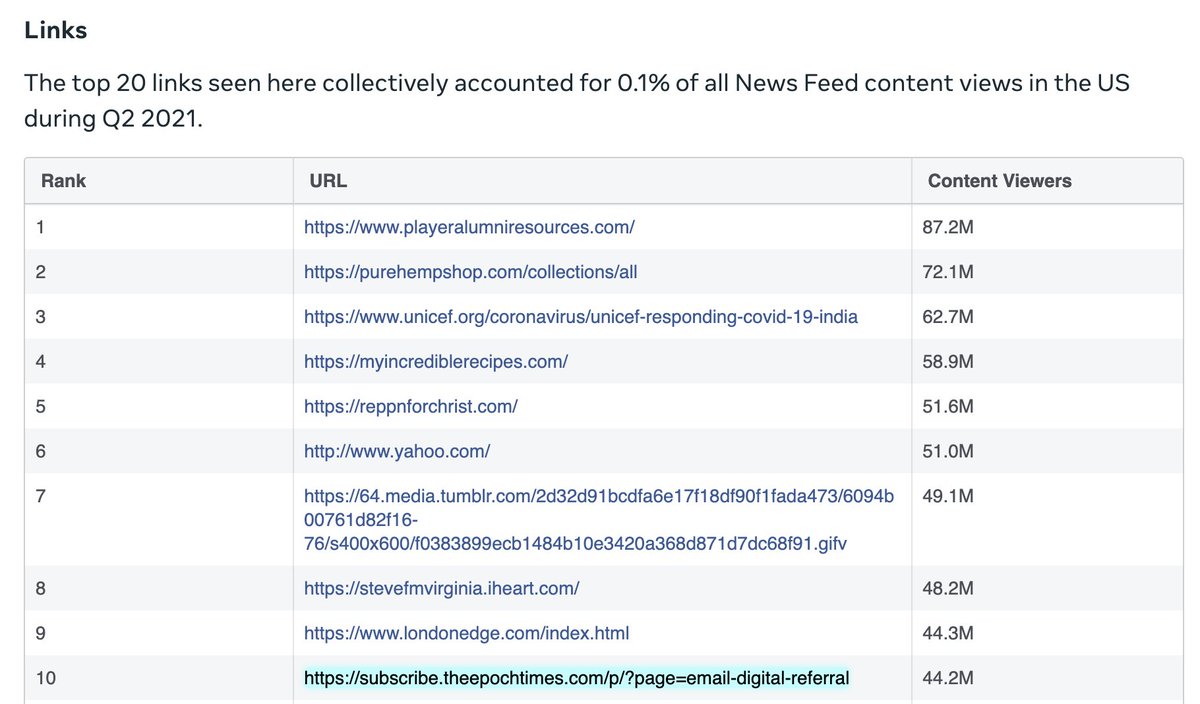Image resolution: width=1200 pixels, height=704 pixels.
Task: Open the 64.media.tumblr.com gifv link
Action: coord(599,520)
